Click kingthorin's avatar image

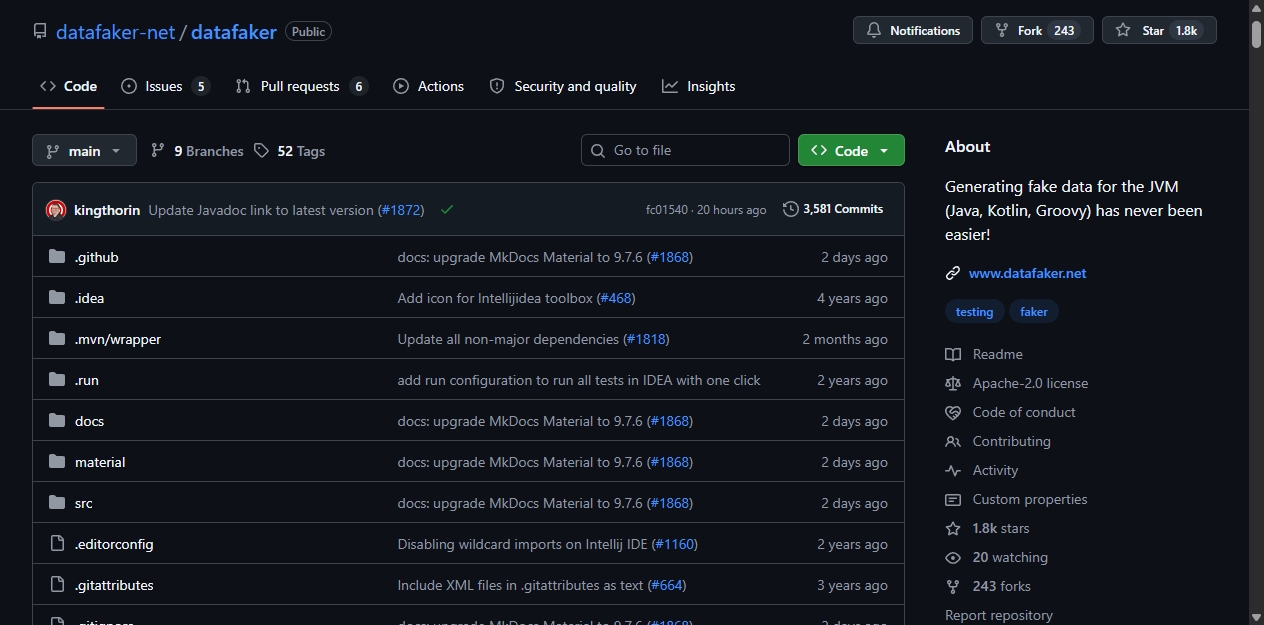coord(56,210)
